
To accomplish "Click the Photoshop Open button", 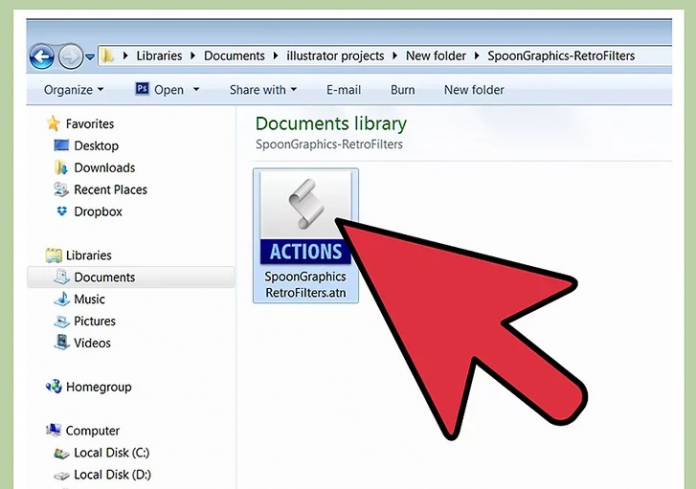I will (x=159, y=90).
